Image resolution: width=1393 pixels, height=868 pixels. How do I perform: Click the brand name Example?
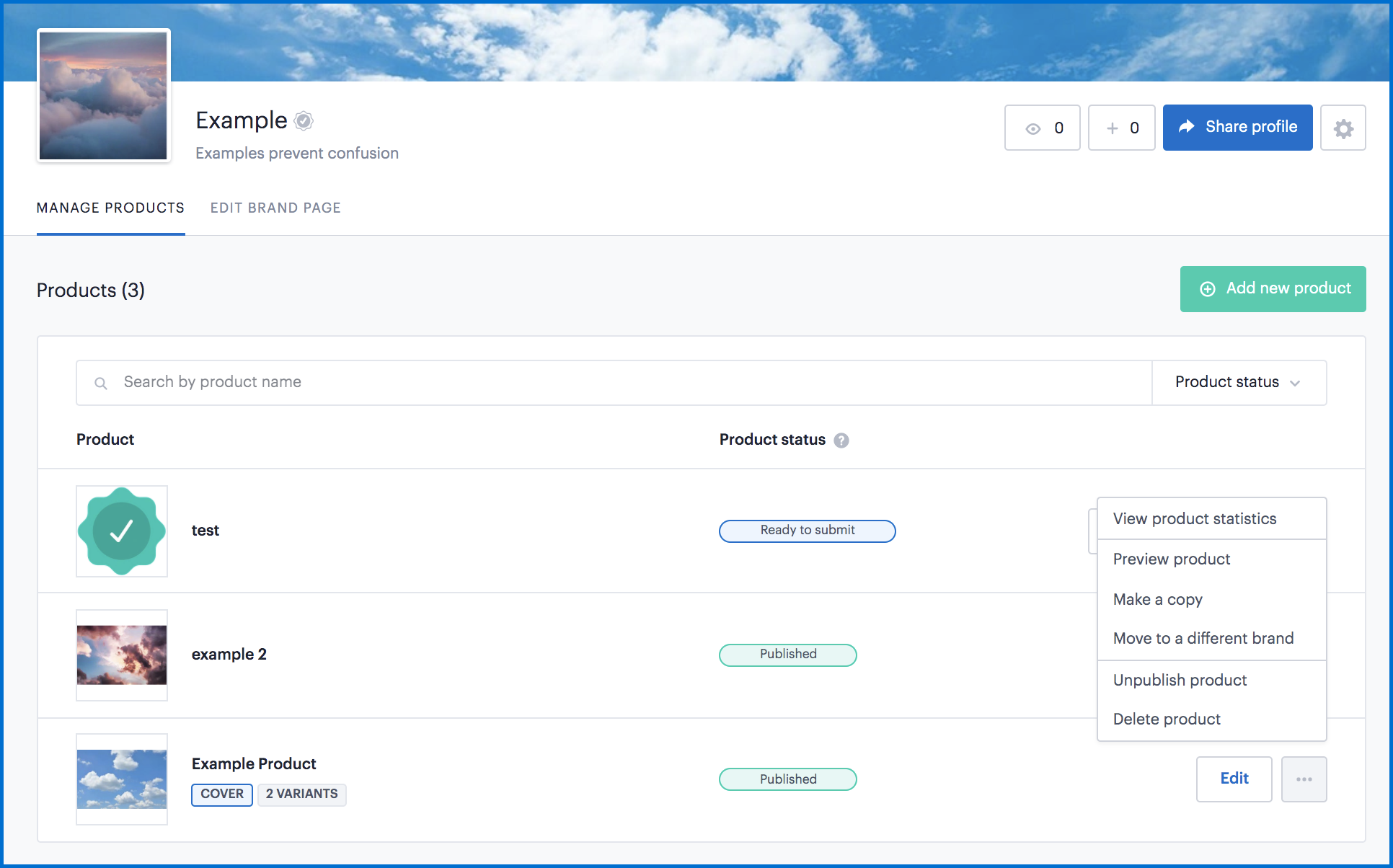pos(242,120)
